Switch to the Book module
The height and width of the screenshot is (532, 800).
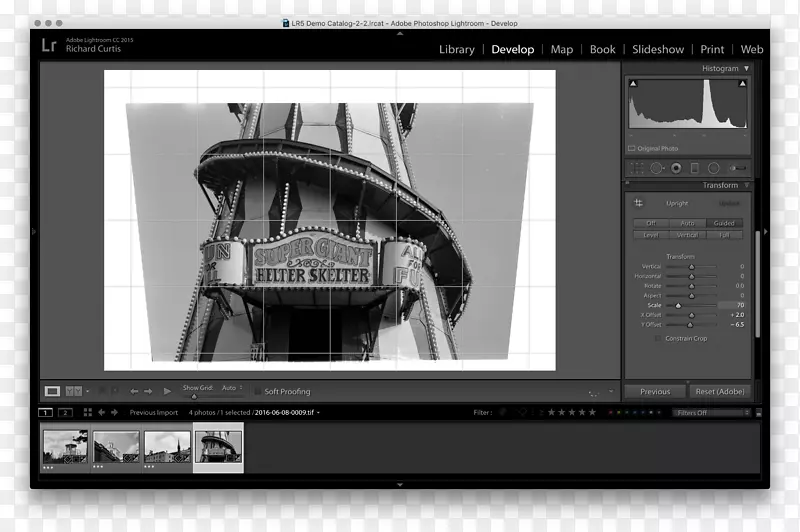603,49
